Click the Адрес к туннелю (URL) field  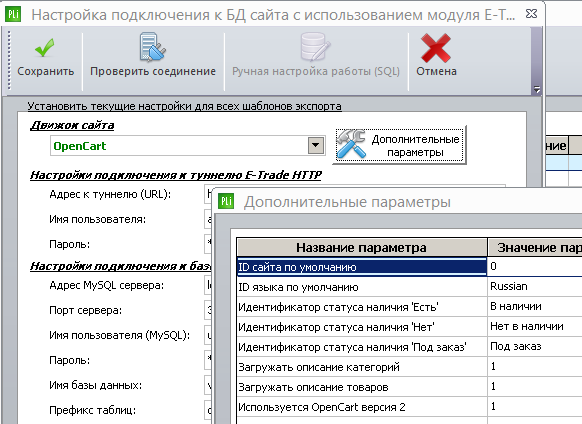[x=208, y=194]
